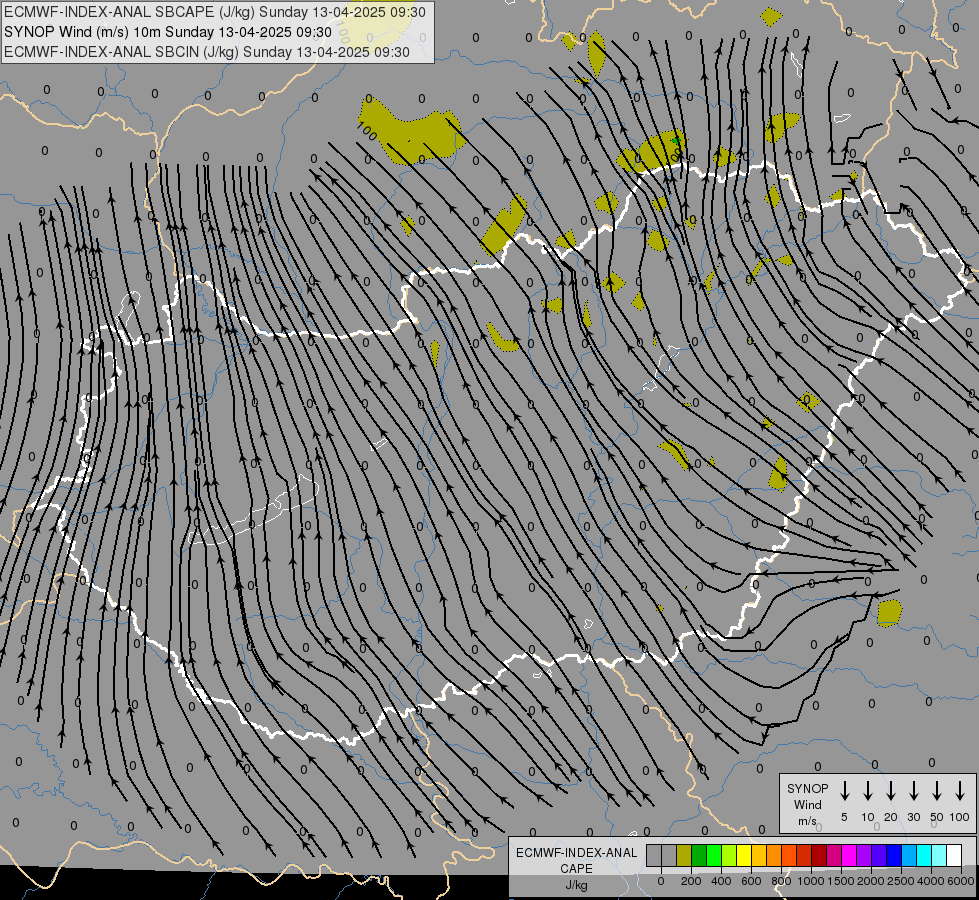This screenshot has width=979, height=900.
Task: Click the '600' tick label on CAPE scale
Action: pos(751,881)
